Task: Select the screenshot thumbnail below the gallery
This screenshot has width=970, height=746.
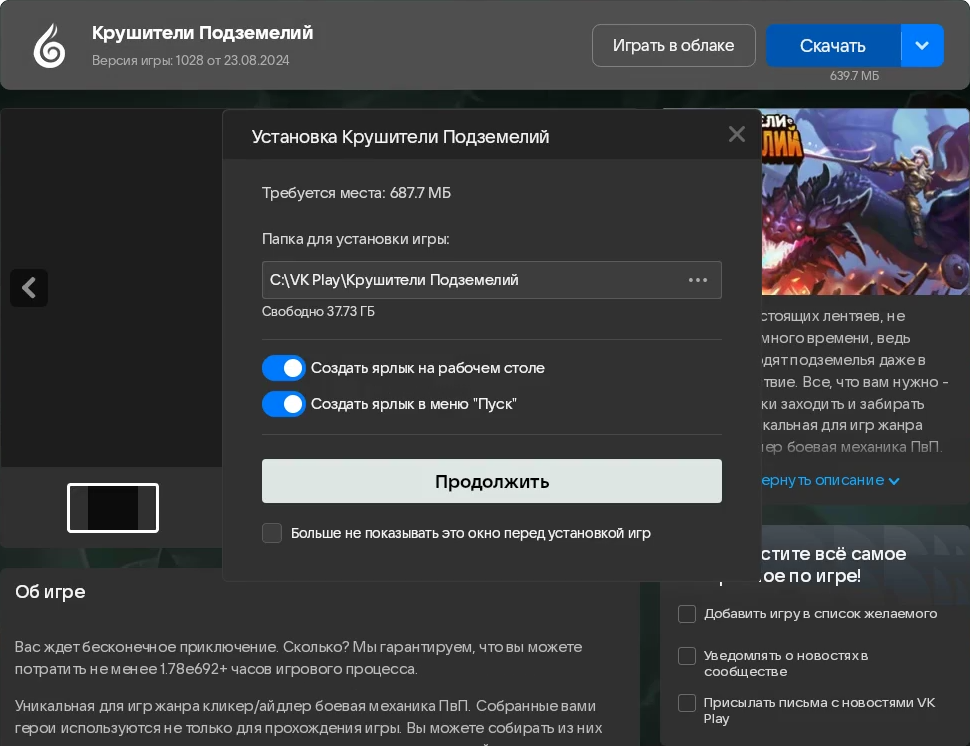Action: [113, 508]
